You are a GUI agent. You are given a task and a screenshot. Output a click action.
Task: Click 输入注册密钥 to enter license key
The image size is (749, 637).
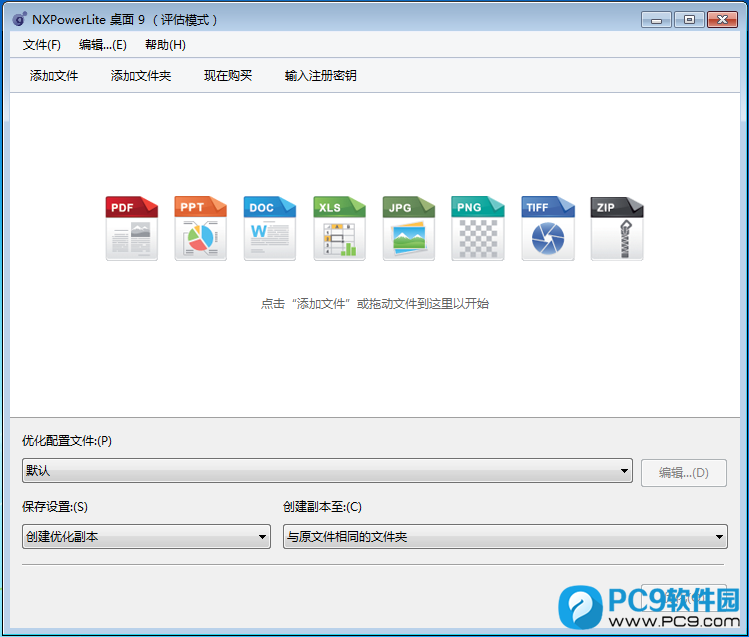[321, 75]
